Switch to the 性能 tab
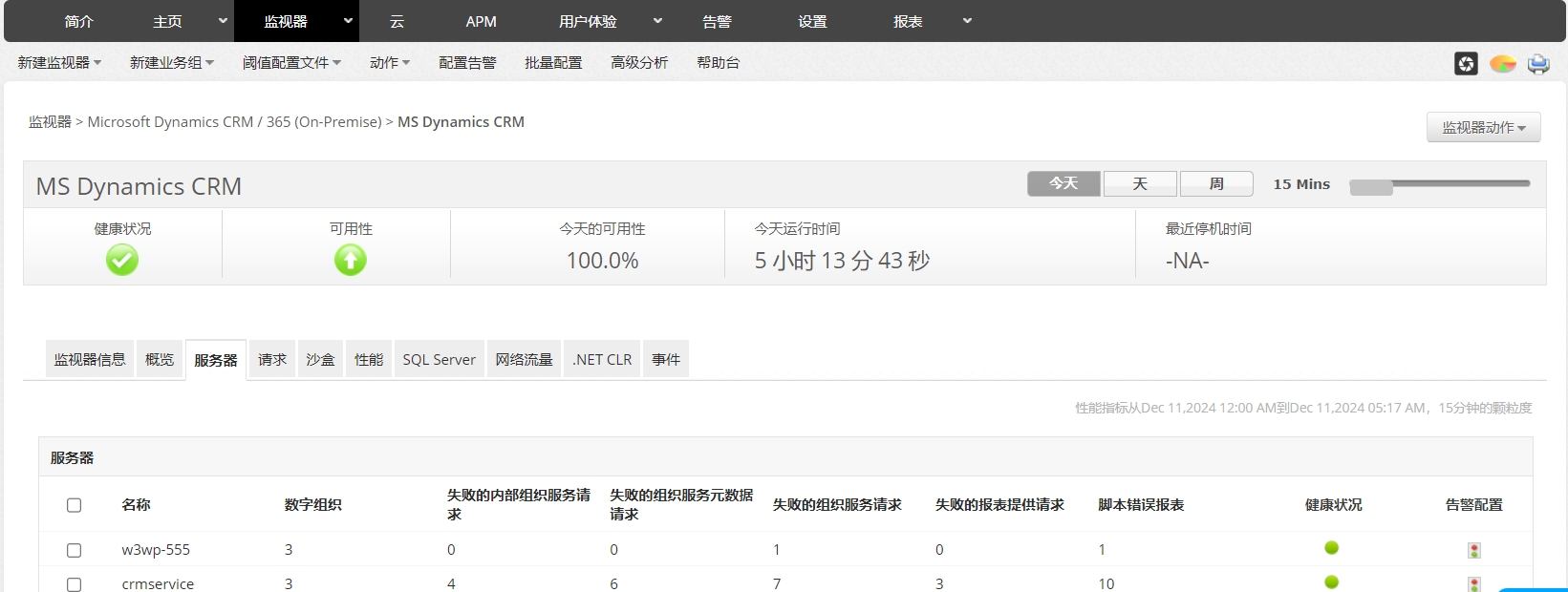The width and height of the screenshot is (1568, 592). tap(369, 359)
